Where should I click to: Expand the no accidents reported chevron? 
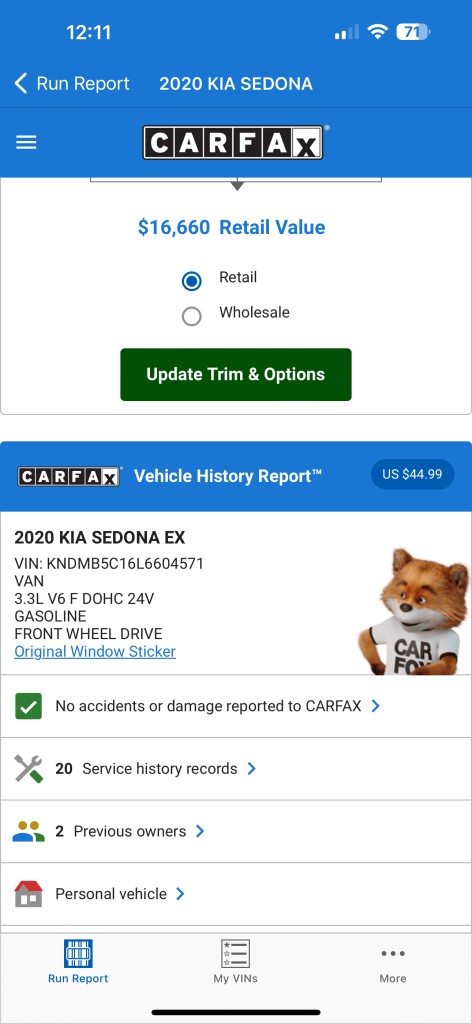[x=375, y=706]
